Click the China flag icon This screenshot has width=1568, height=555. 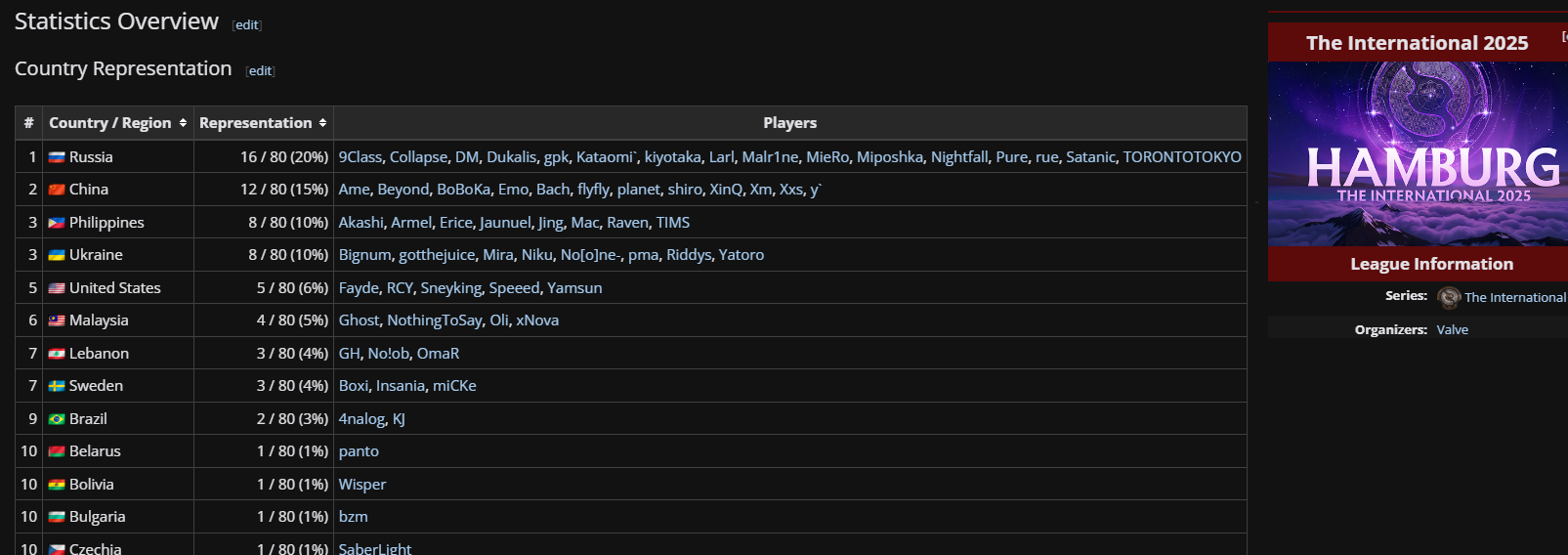[57, 190]
